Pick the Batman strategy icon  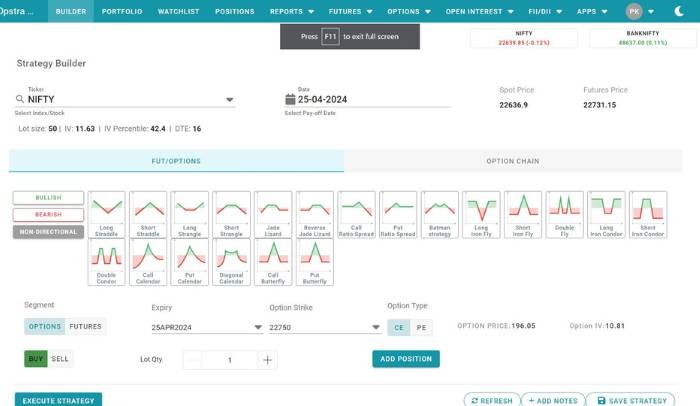440,215
